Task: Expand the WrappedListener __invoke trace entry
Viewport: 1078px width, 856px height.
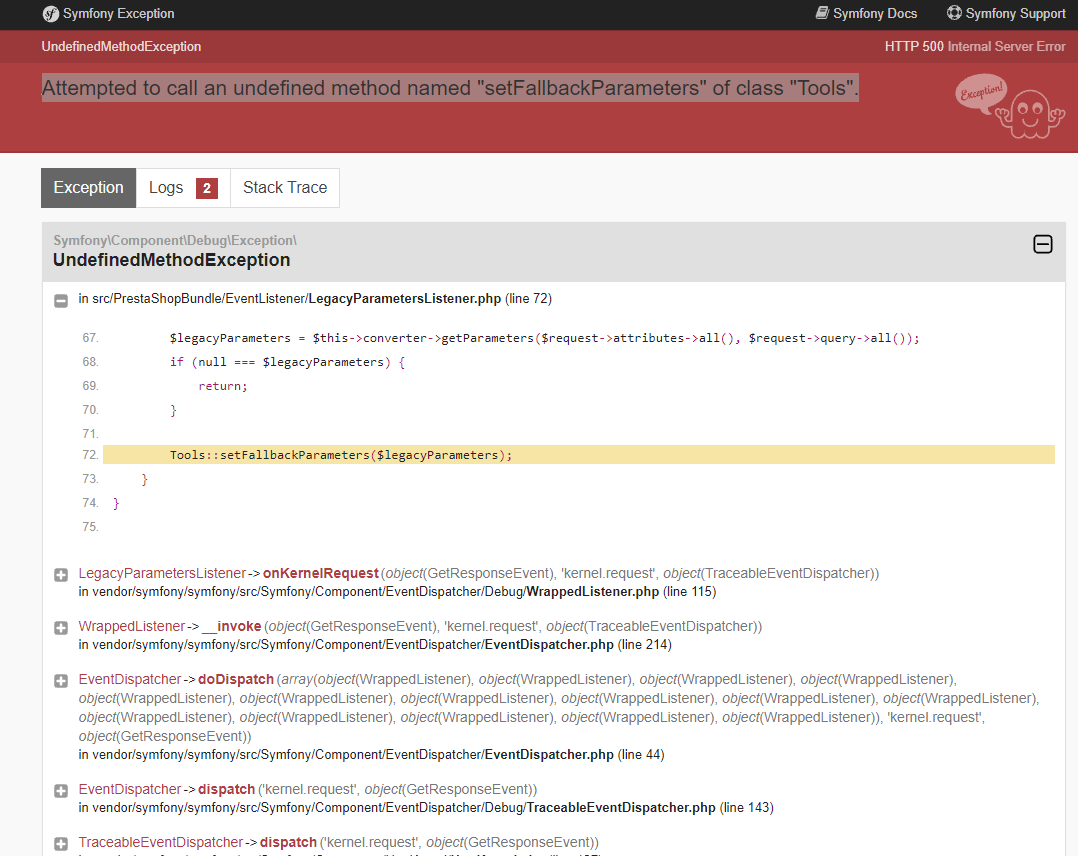Action: (61, 628)
